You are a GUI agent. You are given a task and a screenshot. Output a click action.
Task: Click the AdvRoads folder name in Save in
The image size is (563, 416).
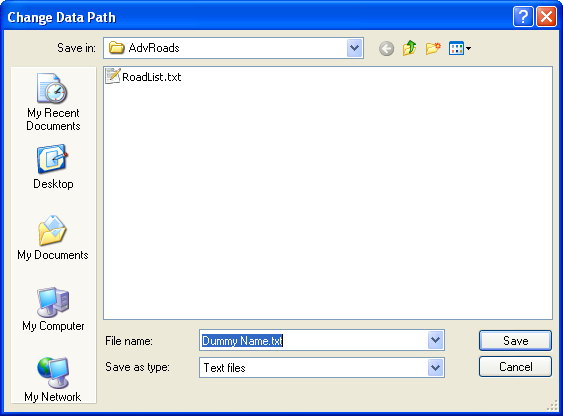[154, 48]
